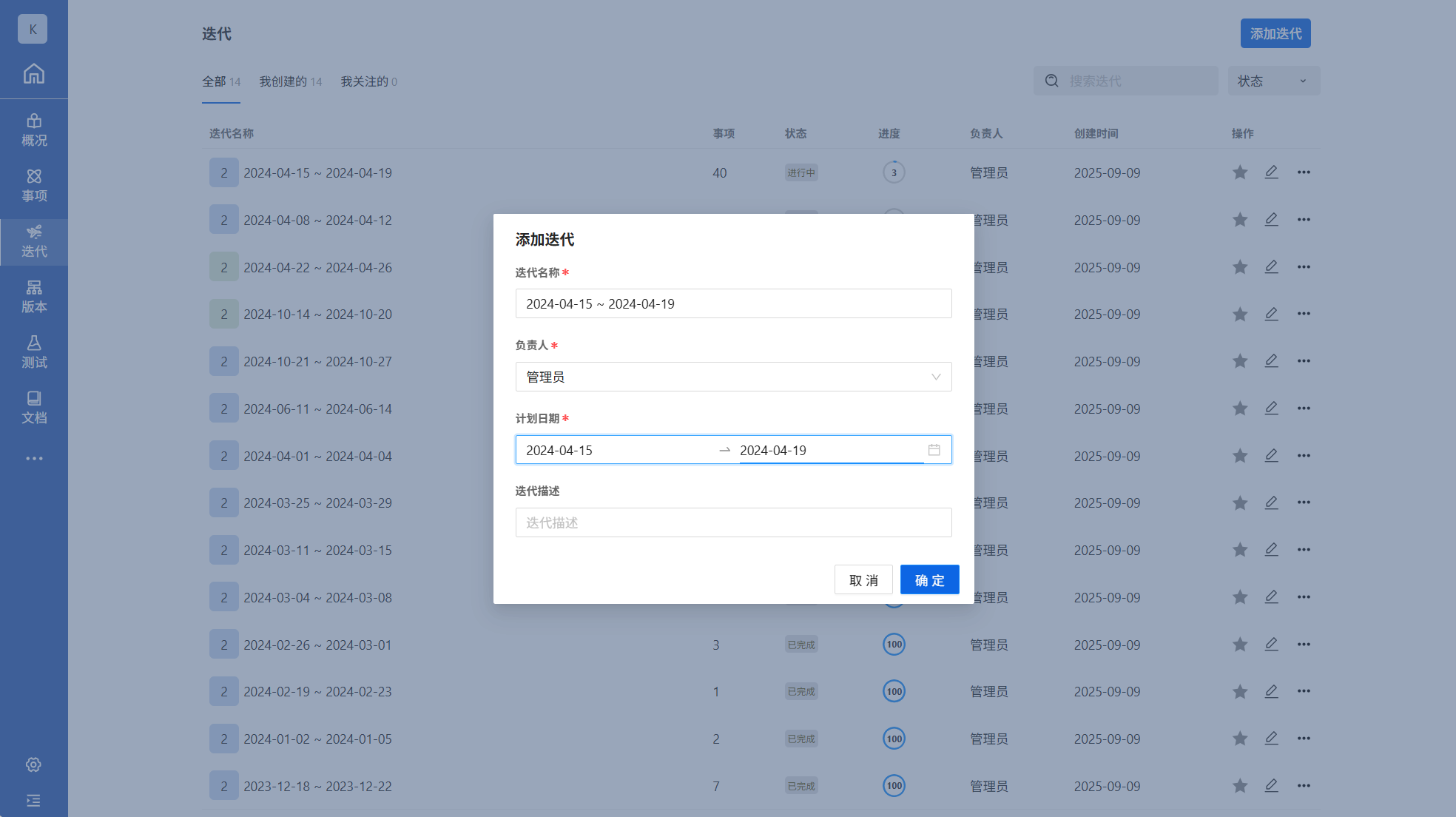The height and width of the screenshot is (817, 1456).
Task: Open the 版本 version sidebar icon
Action: pos(34,296)
